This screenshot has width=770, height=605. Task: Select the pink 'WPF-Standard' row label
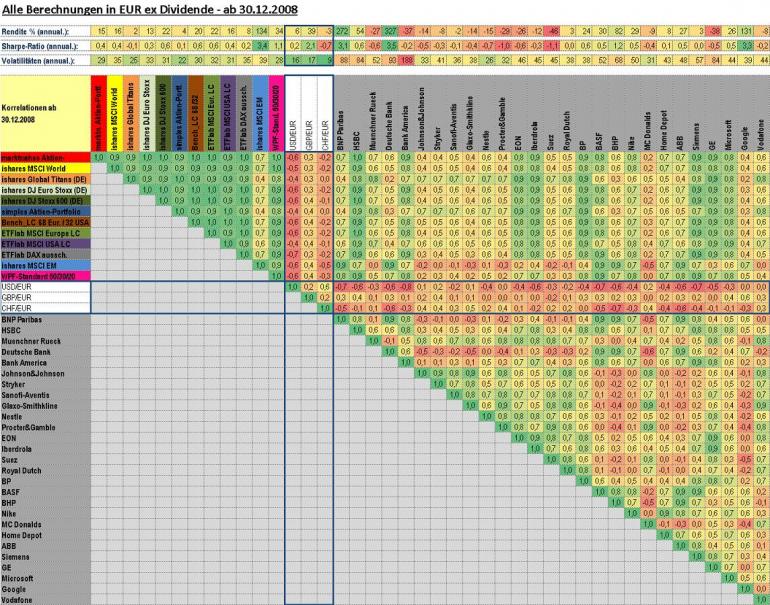click(x=46, y=276)
